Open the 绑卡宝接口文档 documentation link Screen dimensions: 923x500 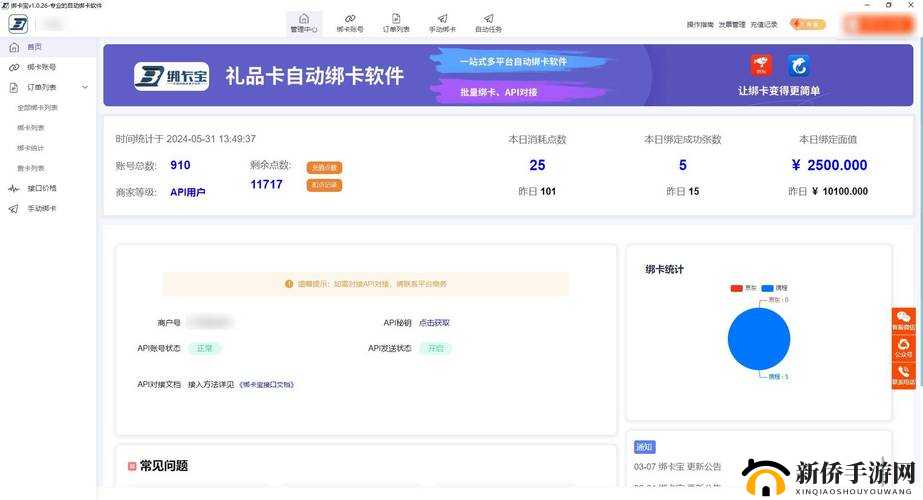tap(267, 385)
